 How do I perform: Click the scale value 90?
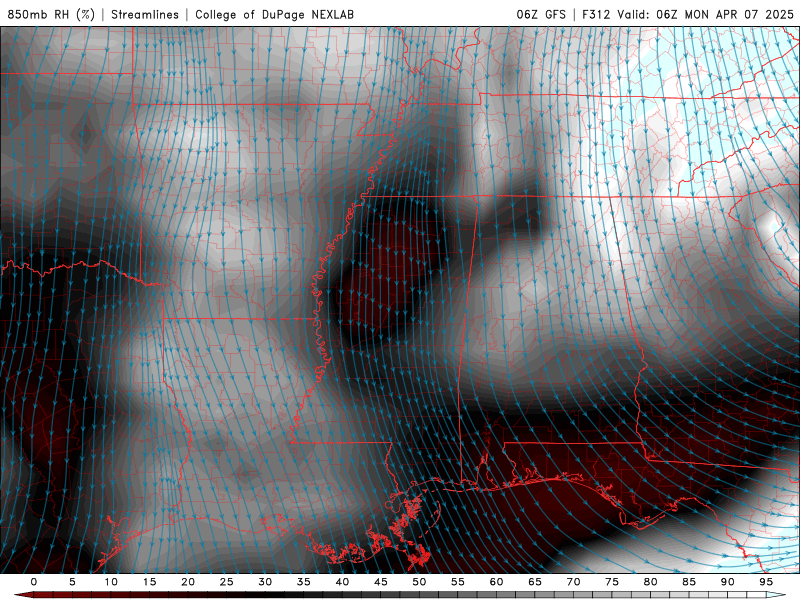tap(727, 582)
